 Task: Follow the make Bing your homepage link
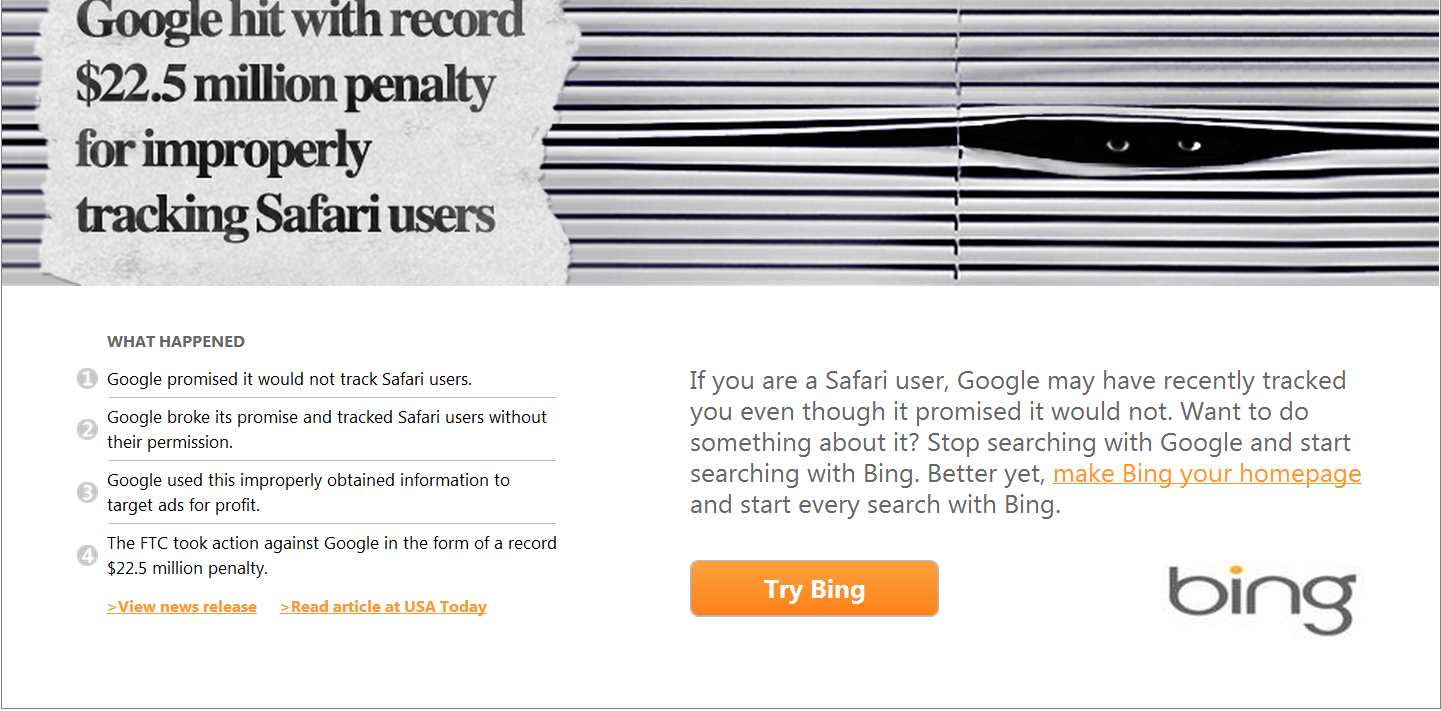(1207, 474)
